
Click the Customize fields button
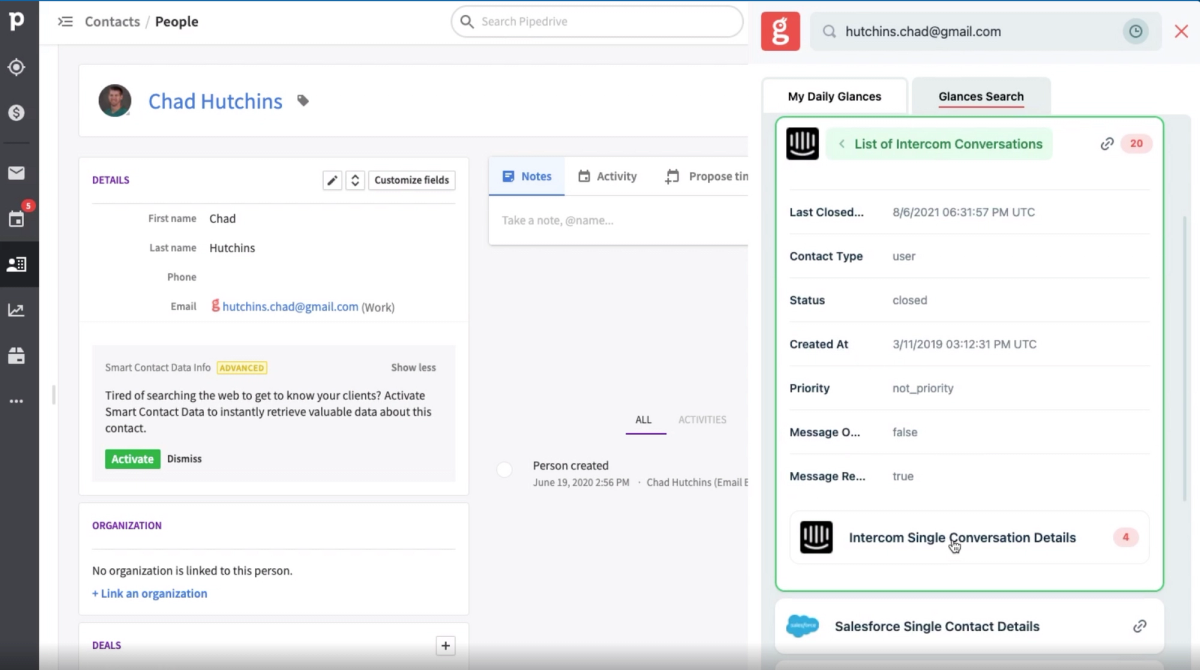tap(412, 180)
